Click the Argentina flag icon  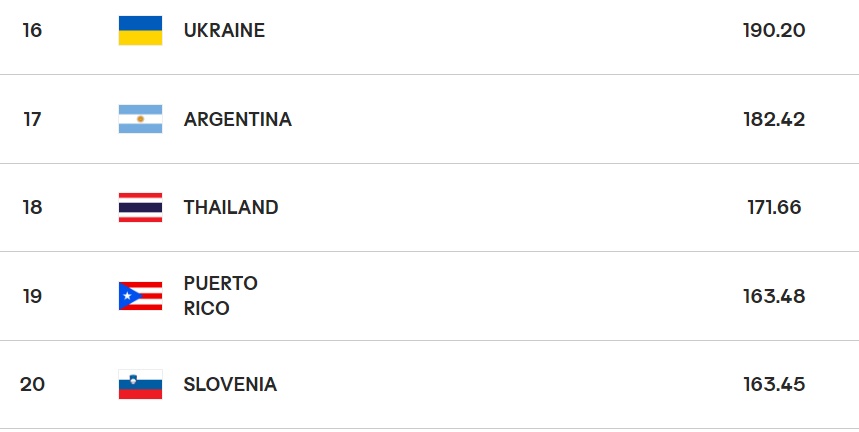coord(140,119)
